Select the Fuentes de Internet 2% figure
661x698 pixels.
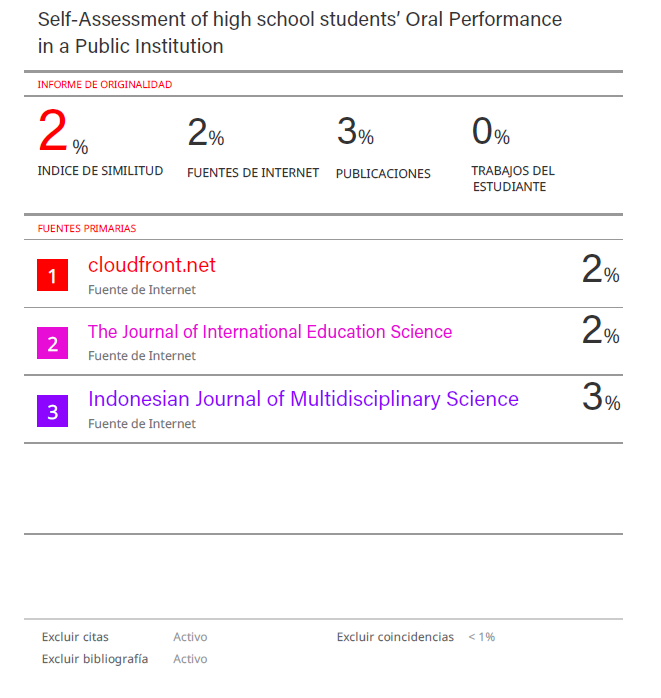205,133
